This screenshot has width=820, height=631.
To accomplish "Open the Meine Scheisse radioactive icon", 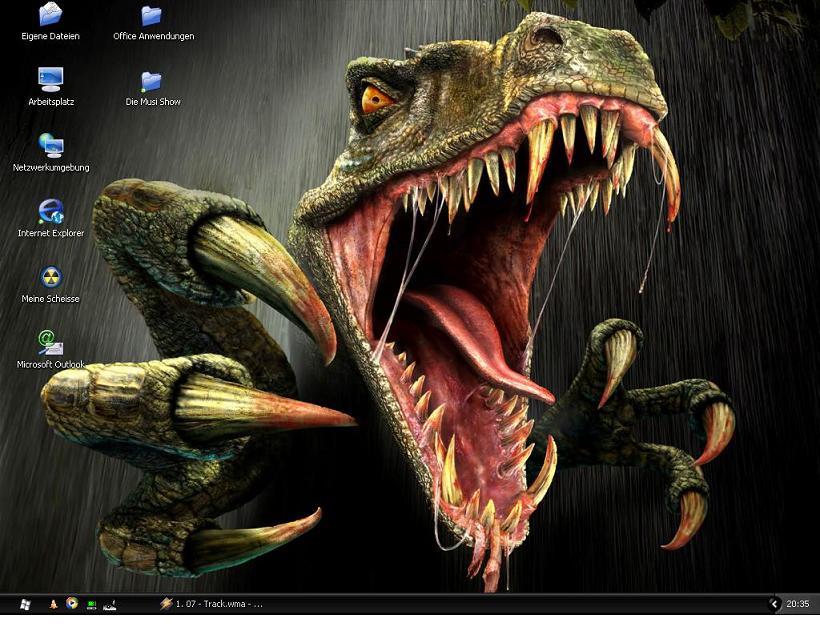I will pos(51,277).
